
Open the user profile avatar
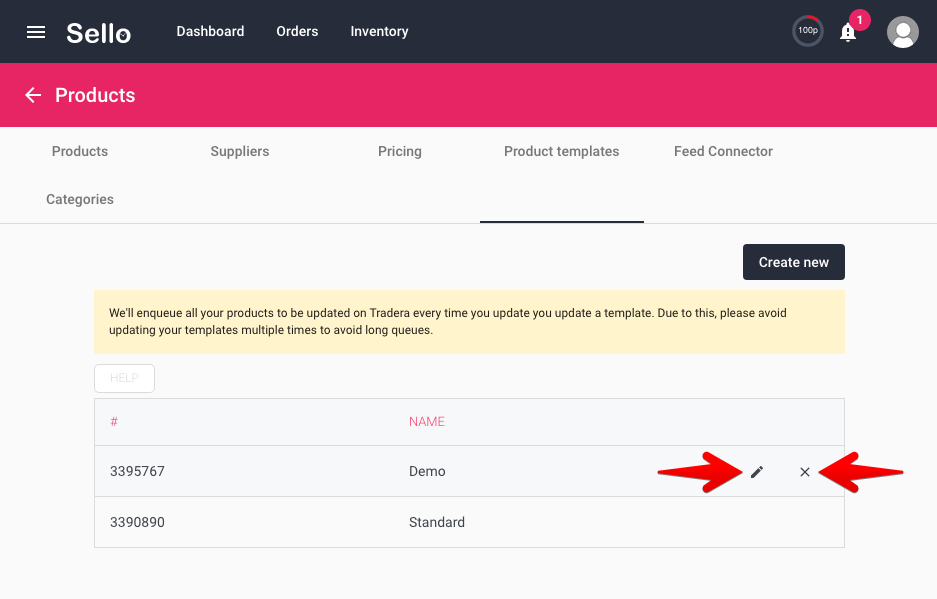[x=902, y=32]
